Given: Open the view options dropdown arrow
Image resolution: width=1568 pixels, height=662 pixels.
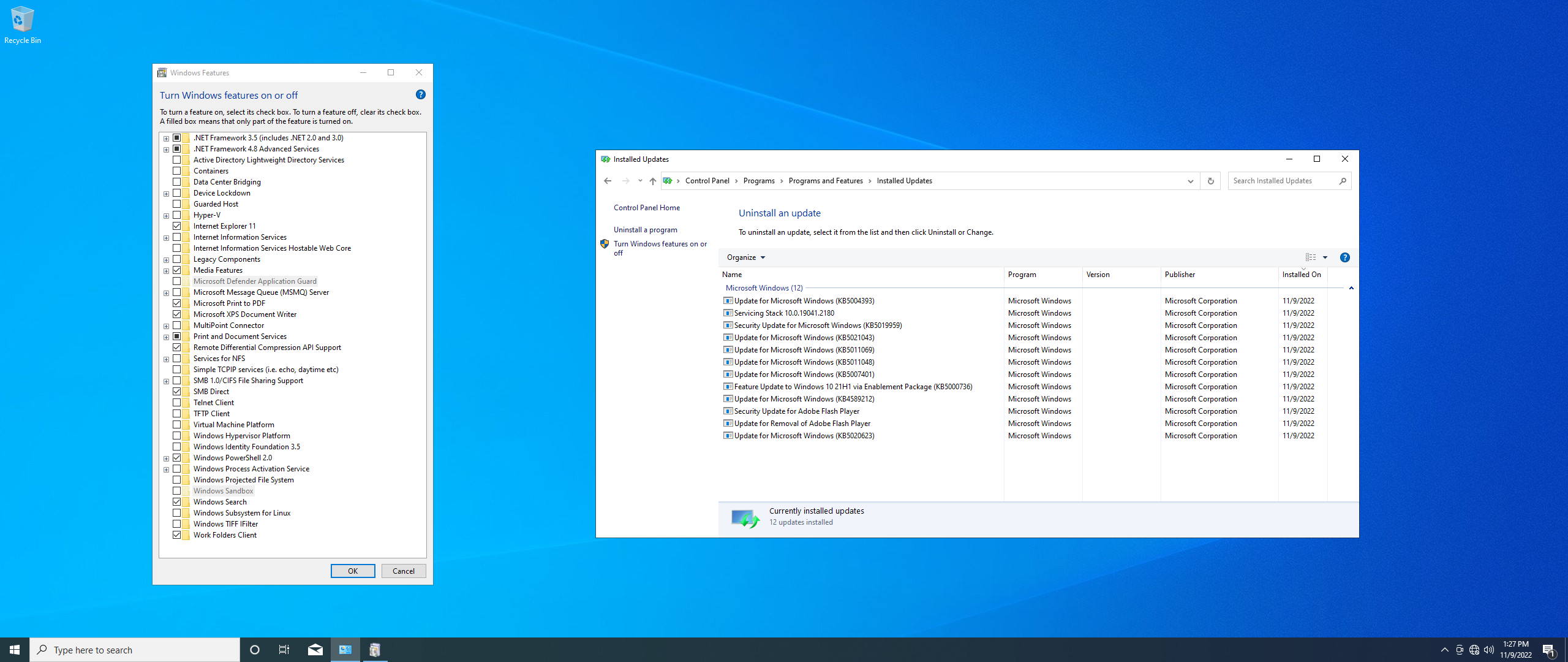Looking at the screenshot, I should (1325, 257).
